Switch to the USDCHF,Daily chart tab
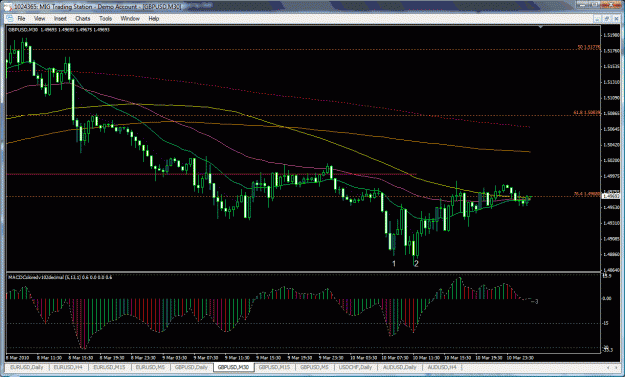 click(356, 367)
